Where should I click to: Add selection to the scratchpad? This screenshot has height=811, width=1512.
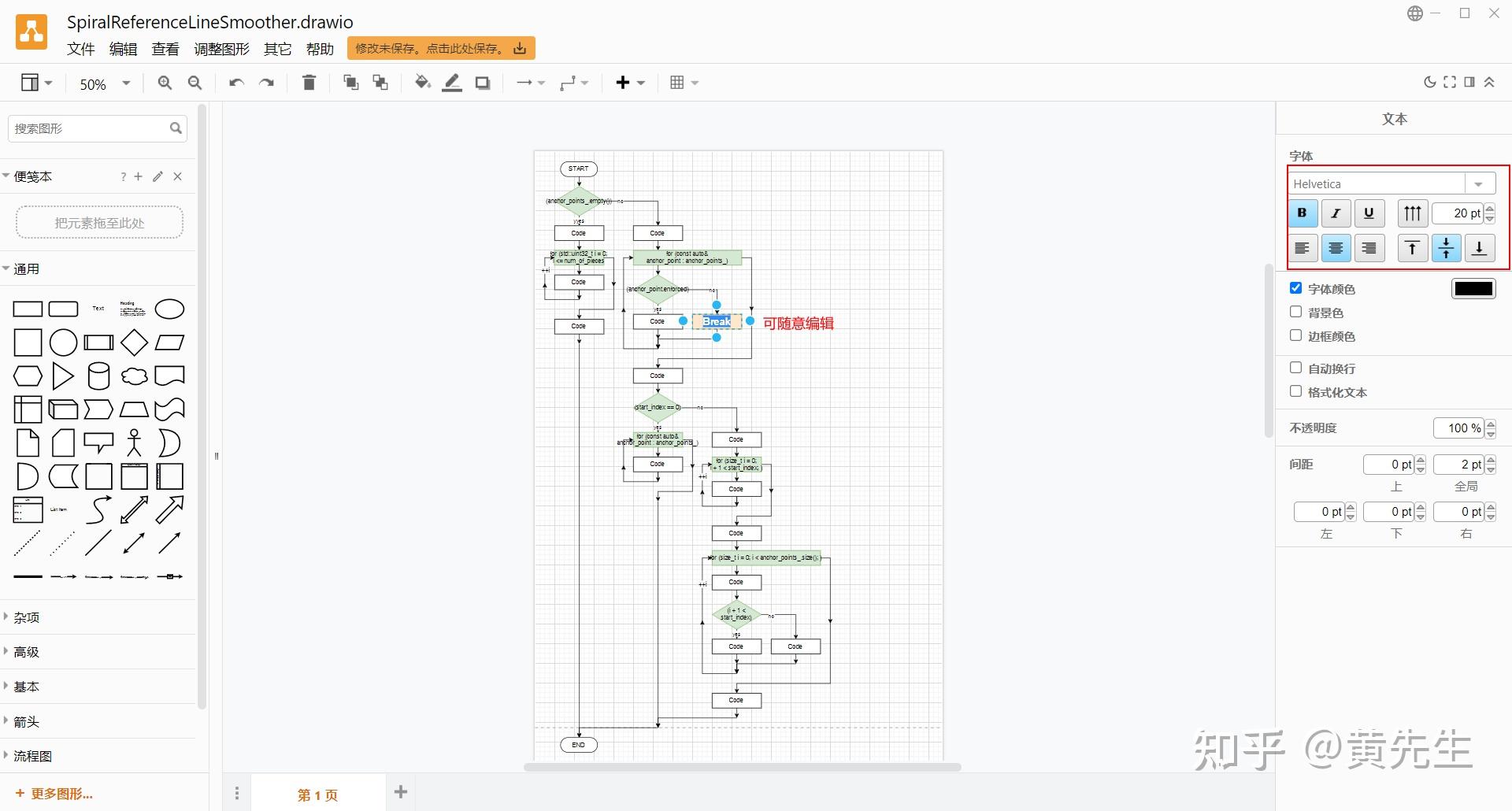tap(139, 176)
